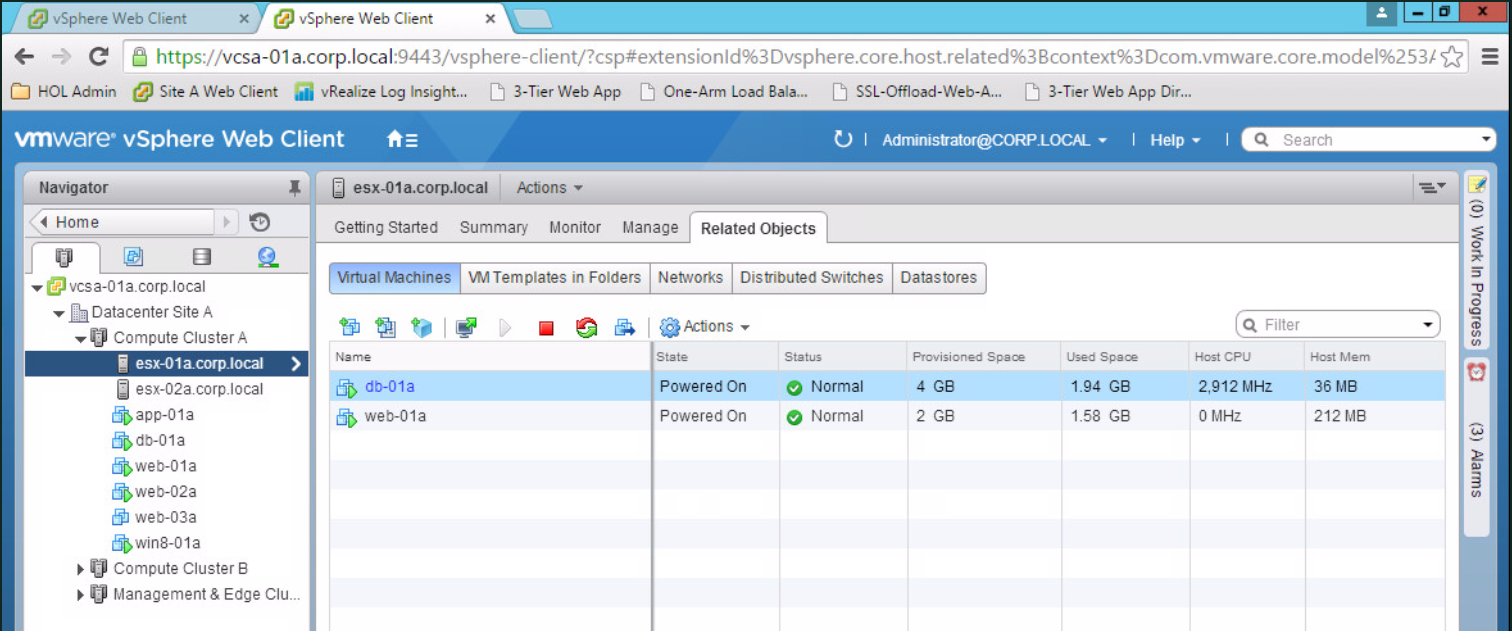Select the Networking inventory icon tab
The height and width of the screenshot is (631, 1512).
(267, 257)
